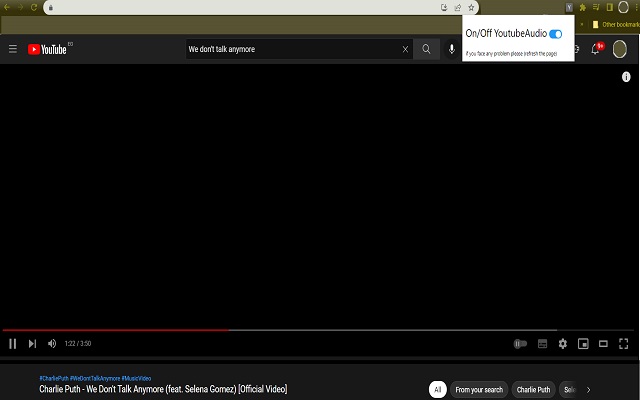View site information lock icon
Image resolution: width=640 pixels, height=400 pixels.
(x=51, y=7)
